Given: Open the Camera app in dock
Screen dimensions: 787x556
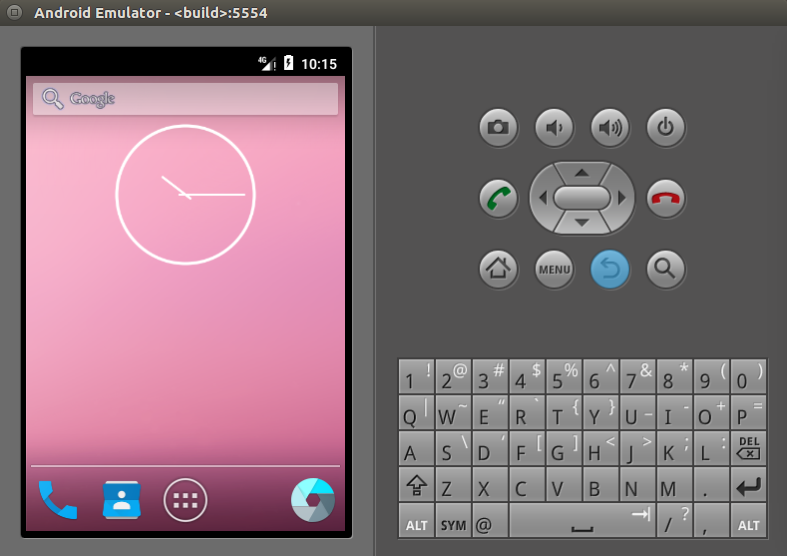Looking at the screenshot, I should pyautogui.click(x=312, y=500).
